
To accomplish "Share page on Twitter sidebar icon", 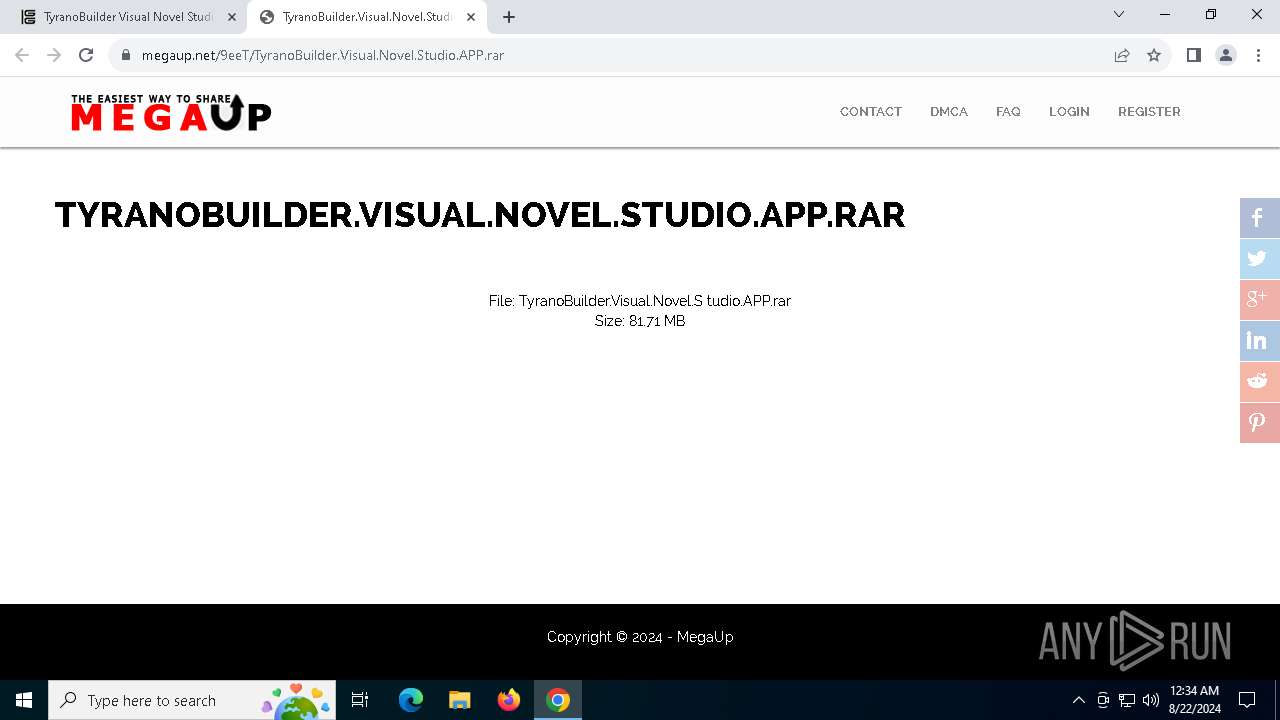I will pyautogui.click(x=1260, y=259).
